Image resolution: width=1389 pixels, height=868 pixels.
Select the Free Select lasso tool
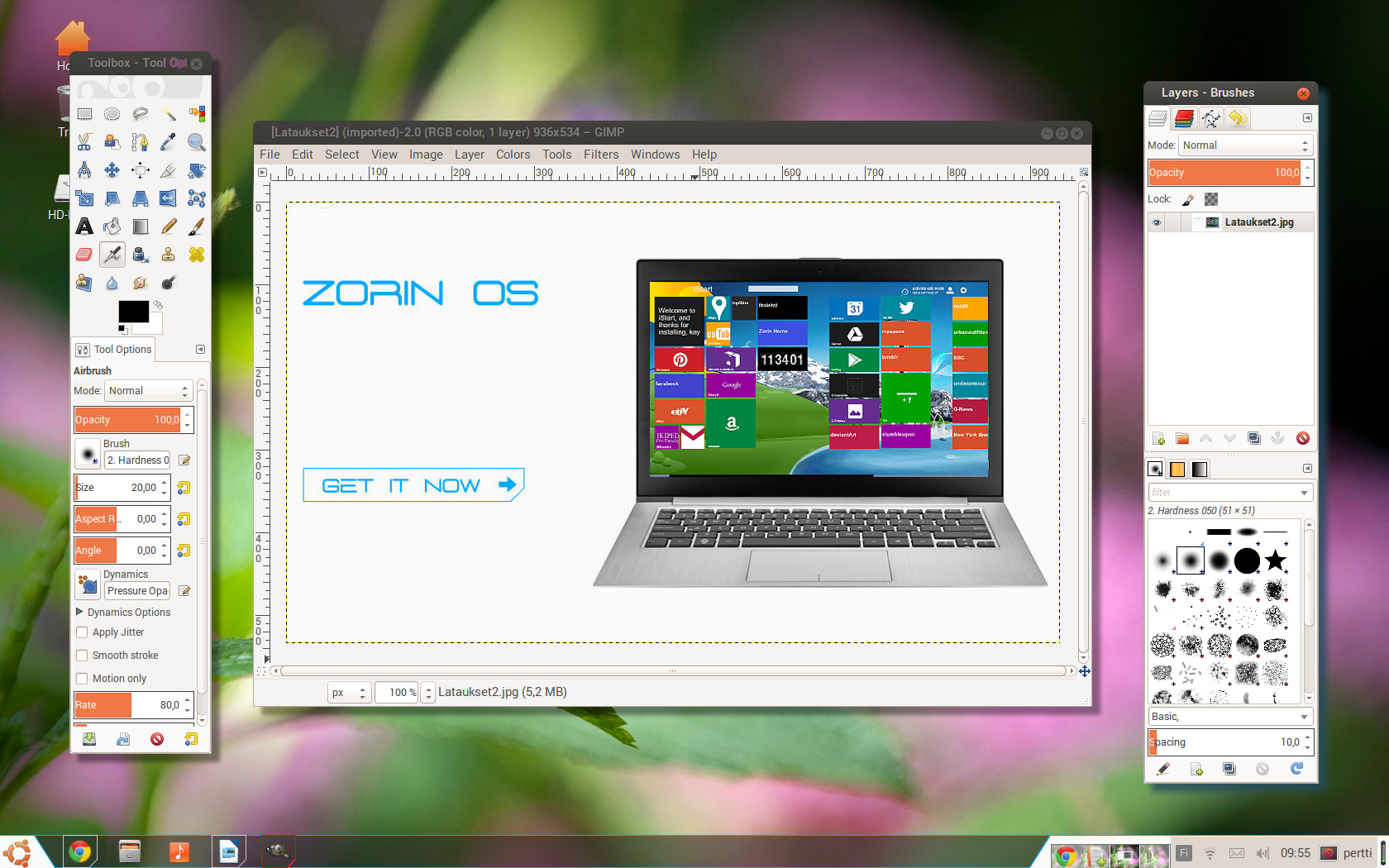141,114
